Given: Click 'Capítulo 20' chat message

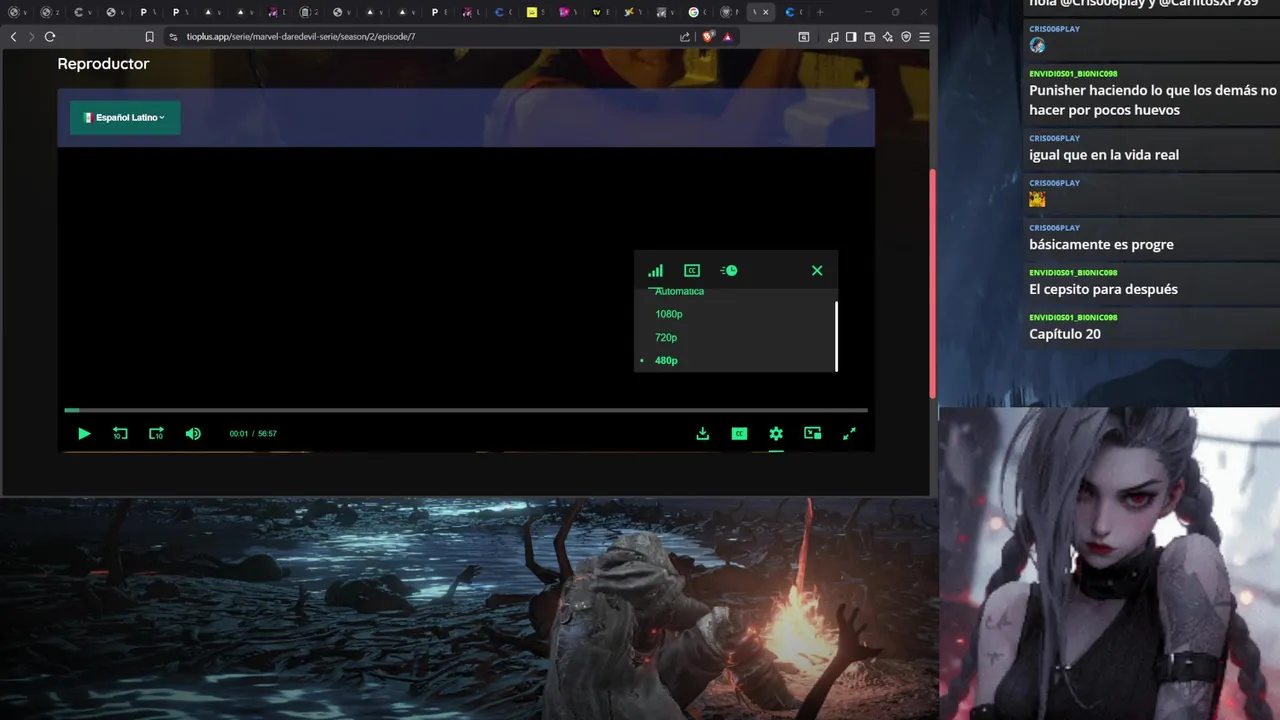Looking at the screenshot, I should [1065, 334].
